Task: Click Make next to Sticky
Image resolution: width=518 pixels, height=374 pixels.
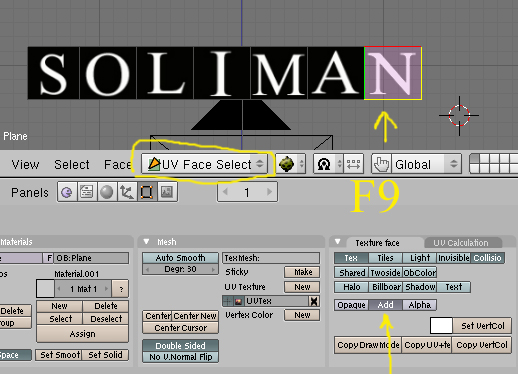Action: click(302, 272)
